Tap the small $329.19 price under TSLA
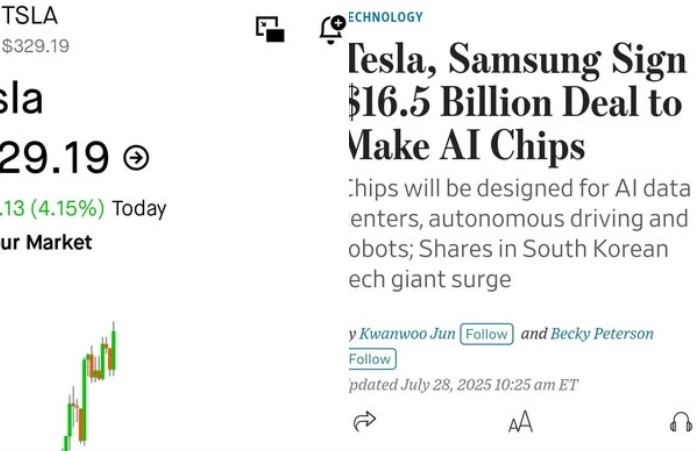The height and width of the screenshot is (451, 696). click(x=36, y=46)
